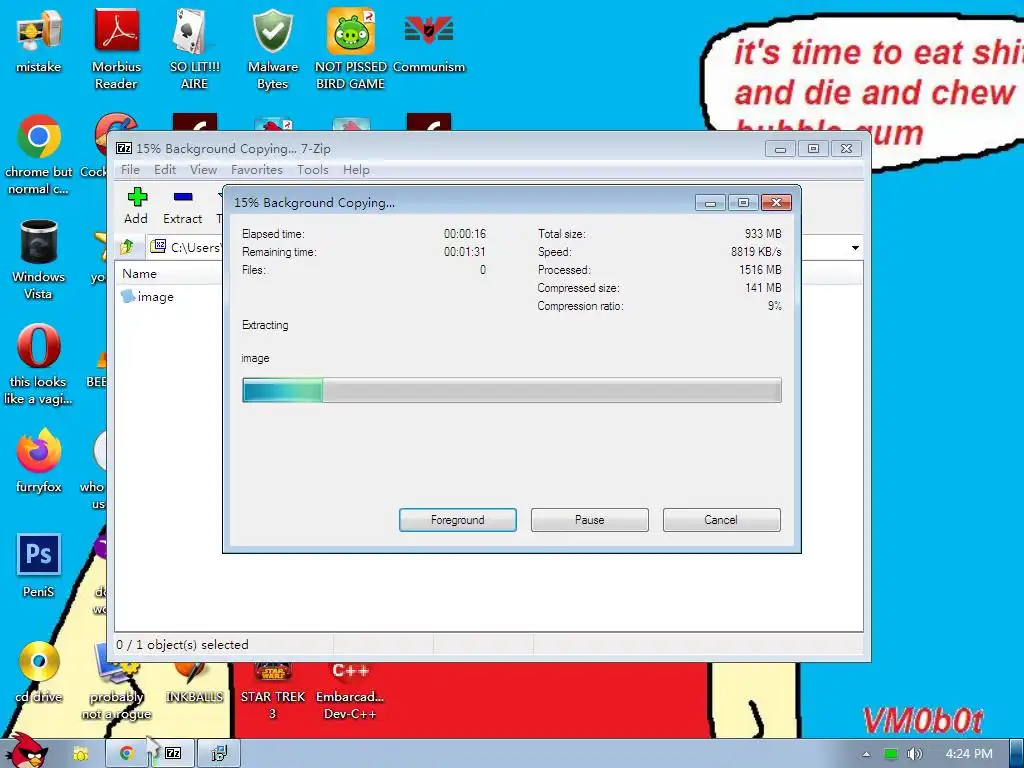
Task: Click the extraction progress bar
Action: coord(511,390)
